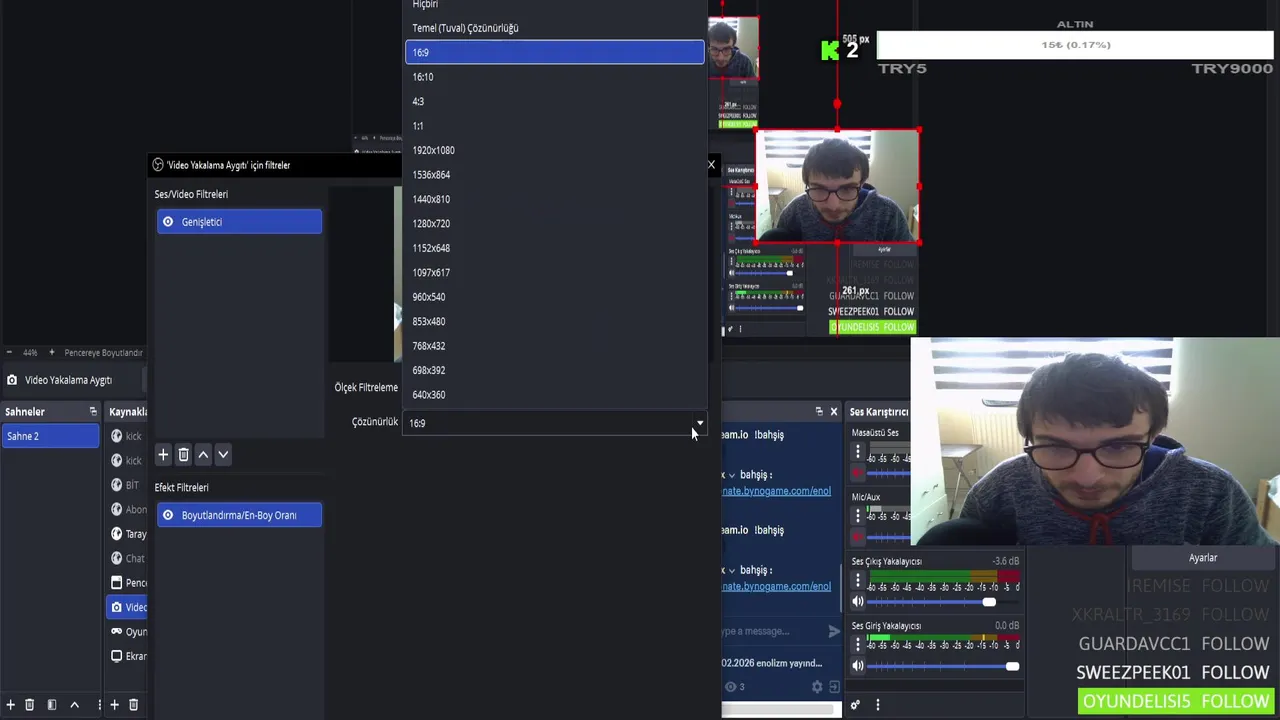The image size is (1280, 720).
Task: Add a new scene in Sahneler
Action: (10, 705)
